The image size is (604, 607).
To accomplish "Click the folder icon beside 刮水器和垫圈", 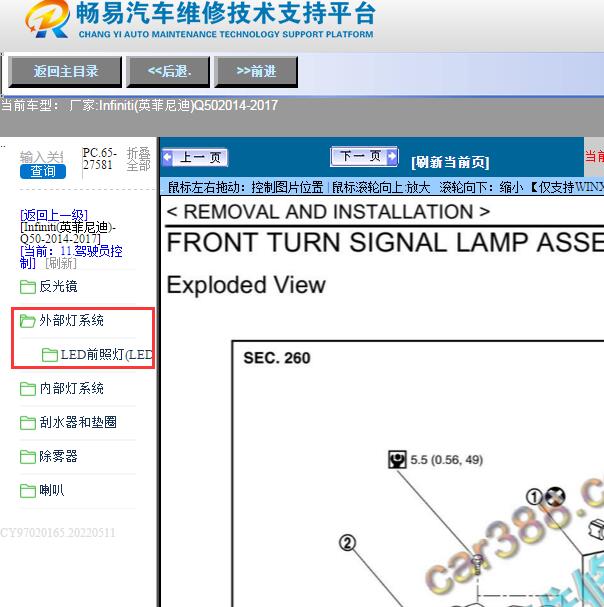I will (x=27, y=423).
